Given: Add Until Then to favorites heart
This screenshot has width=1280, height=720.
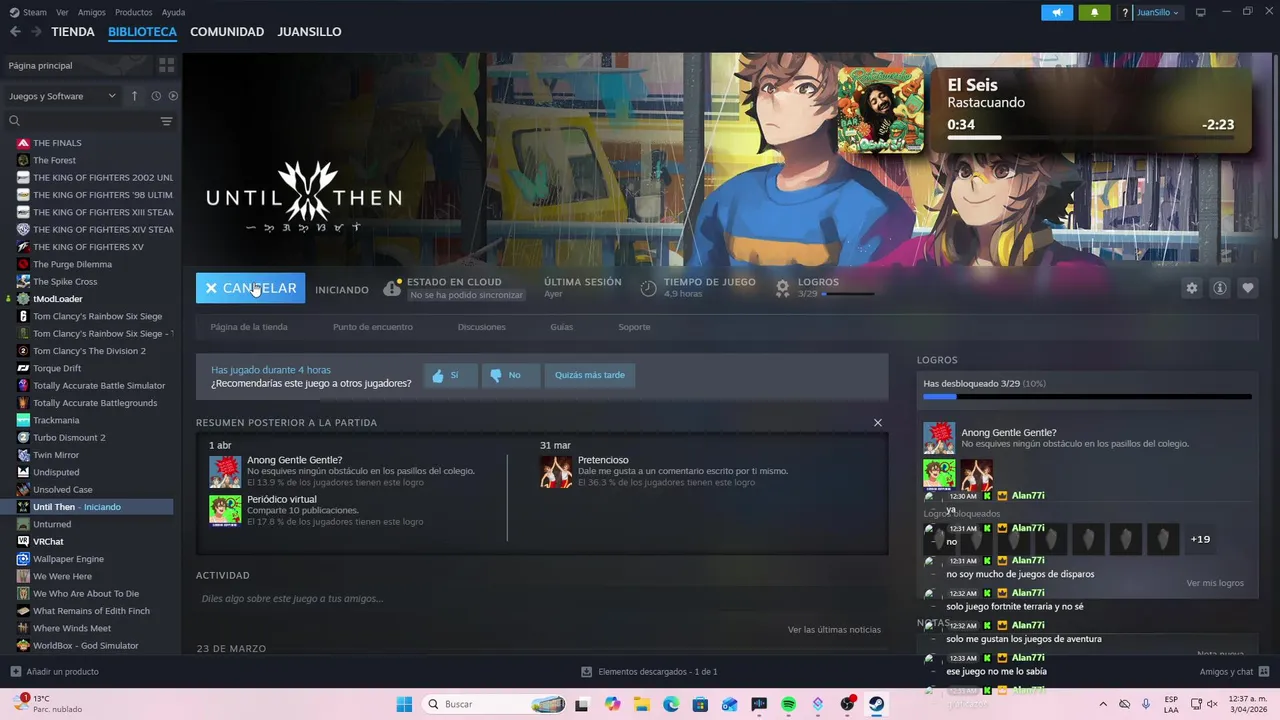Looking at the screenshot, I should click(1247, 288).
